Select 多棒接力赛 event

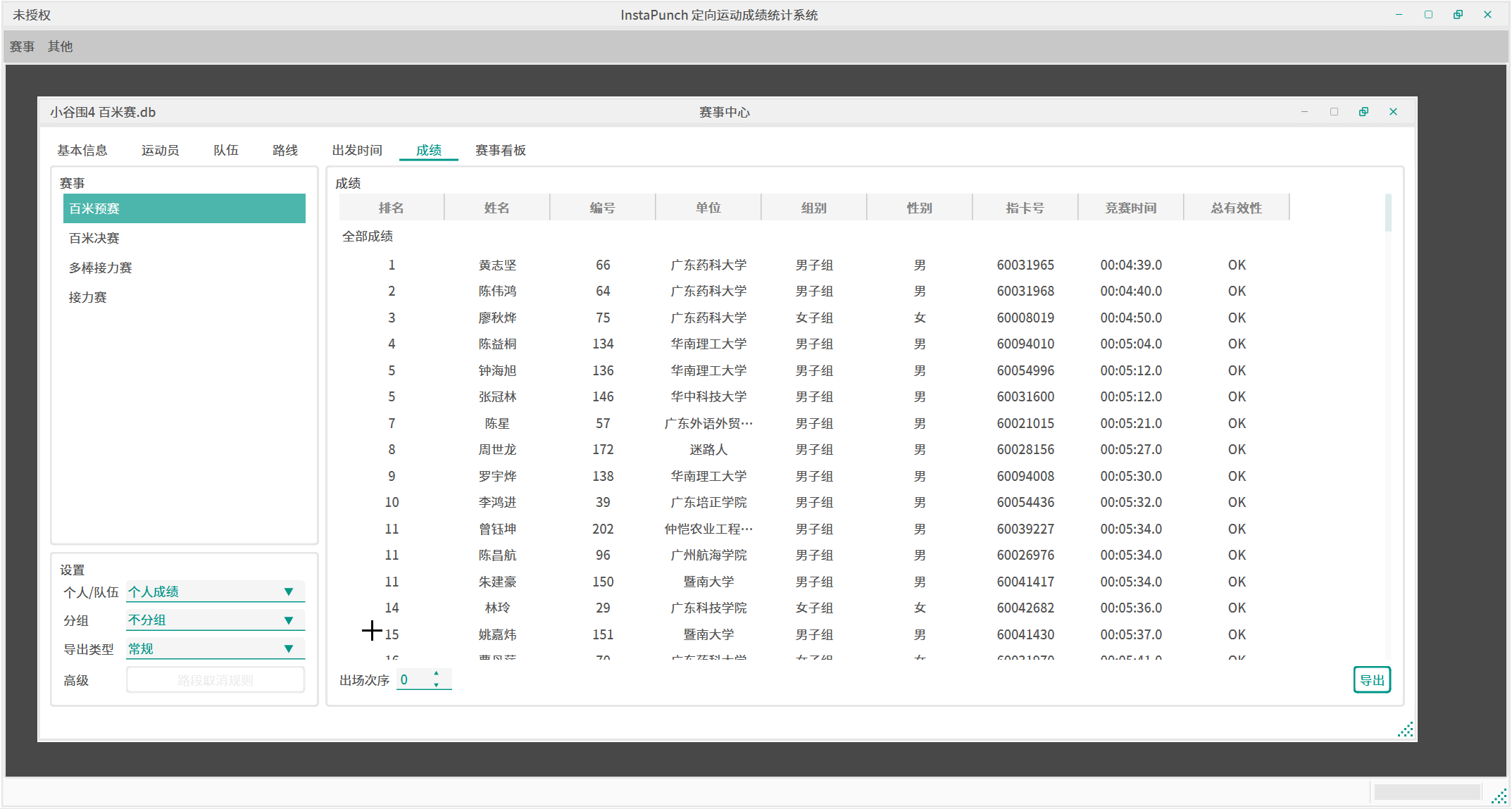pyautogui.click(x=100, y=268)
